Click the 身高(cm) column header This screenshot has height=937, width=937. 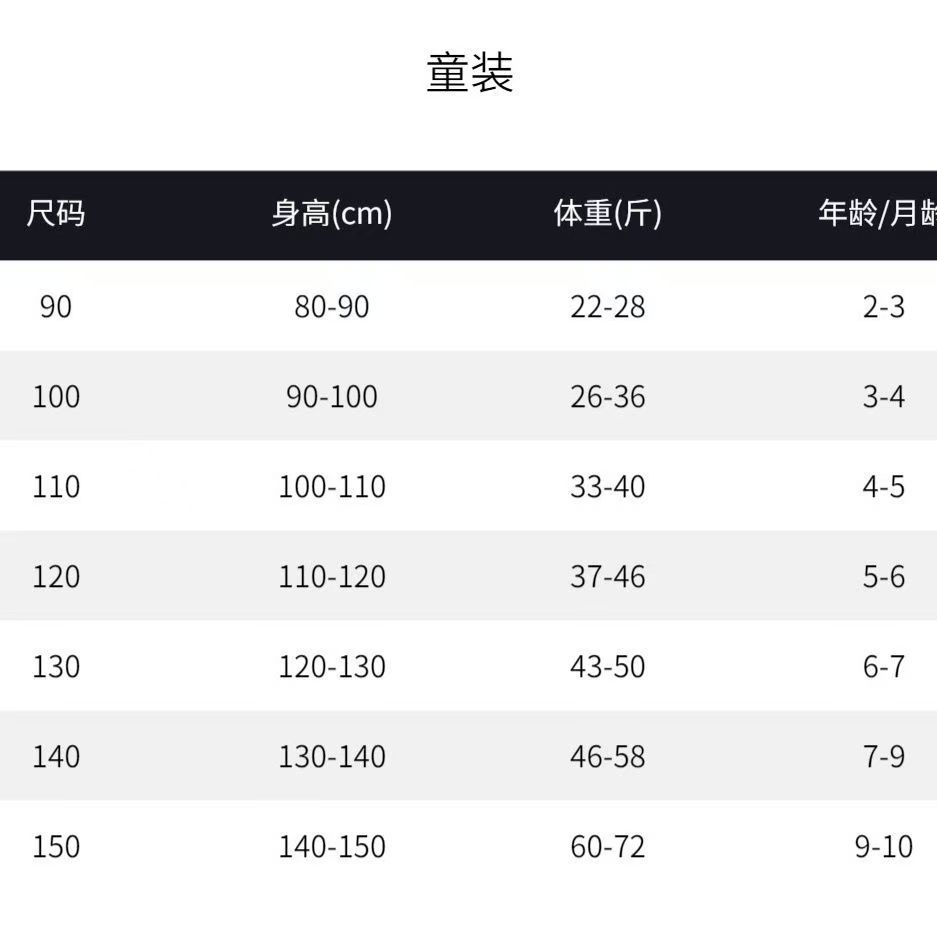(332, 214)
